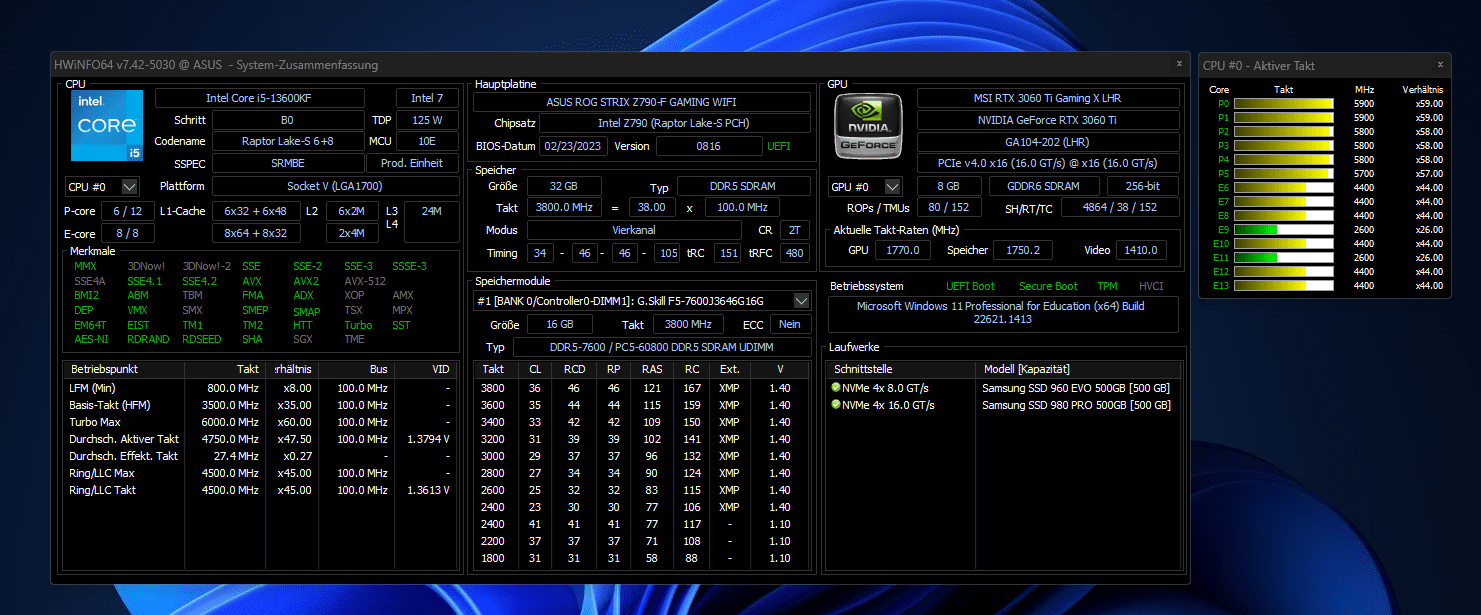
Task: Click the SRMBE SSPEC field
Action: tap(288, 163)
